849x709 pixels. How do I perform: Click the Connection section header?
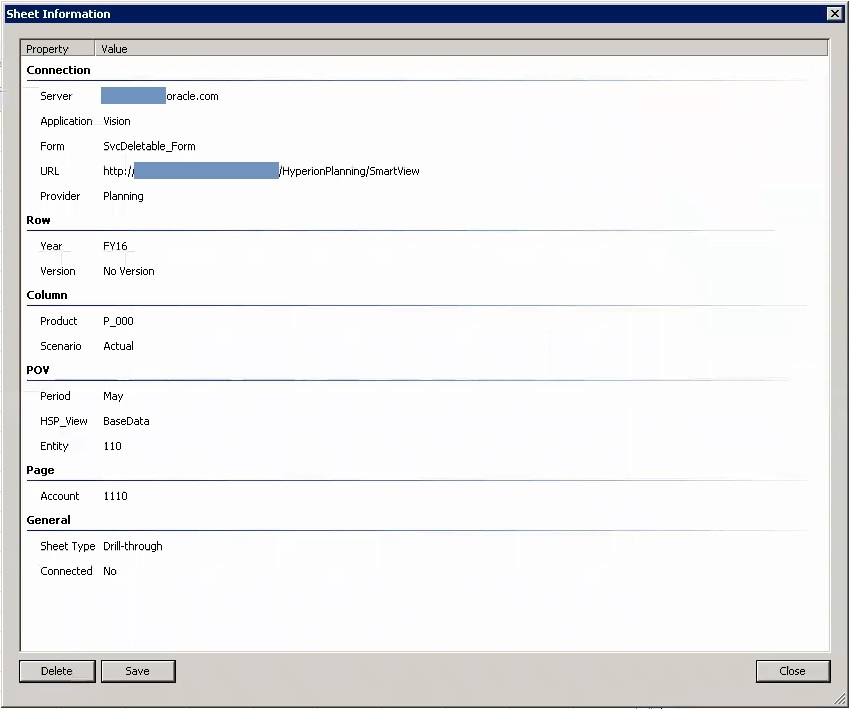point(58,70)
